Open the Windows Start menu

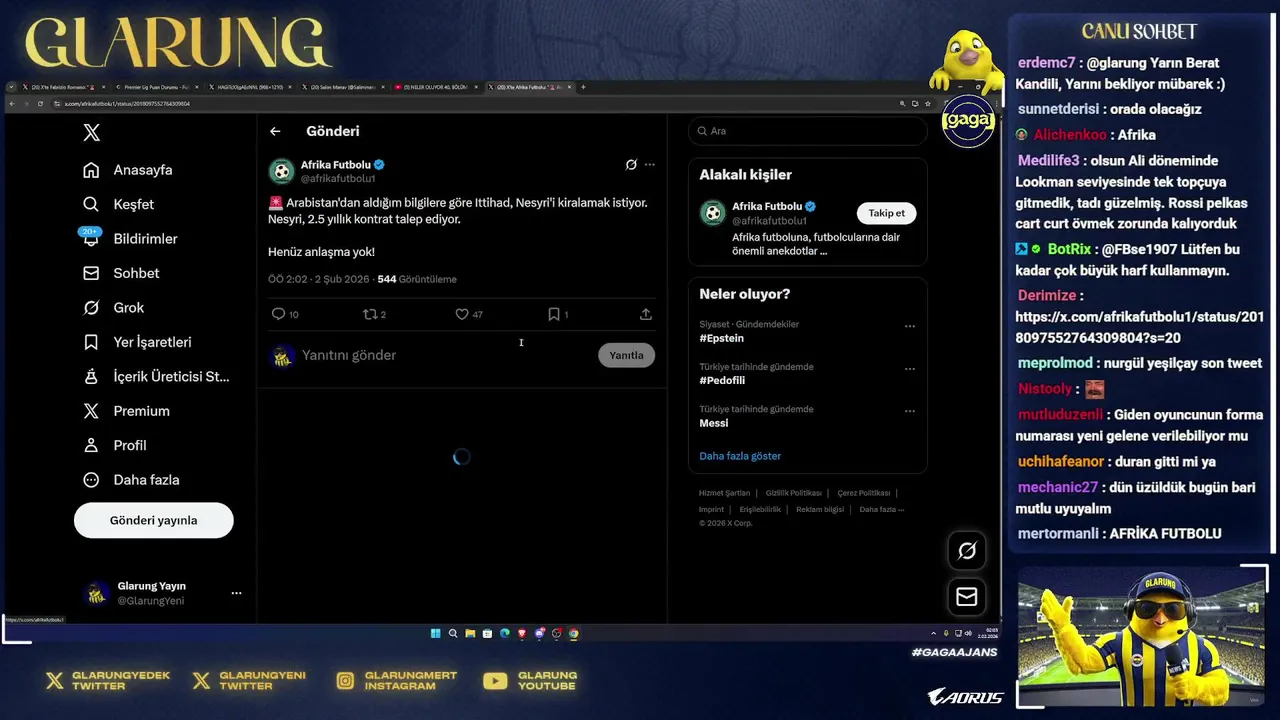pos(436,633)
